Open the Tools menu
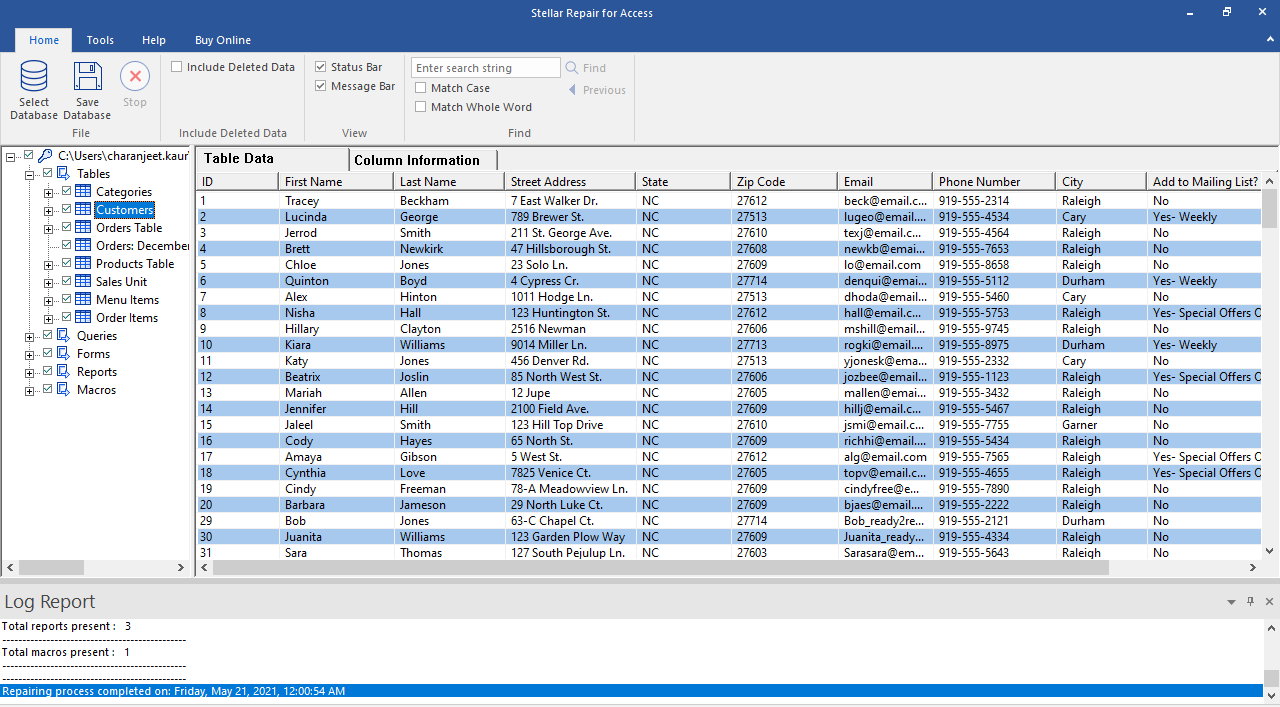Image resolution: width=1280 pixels, height=707 pixels. 99,40
